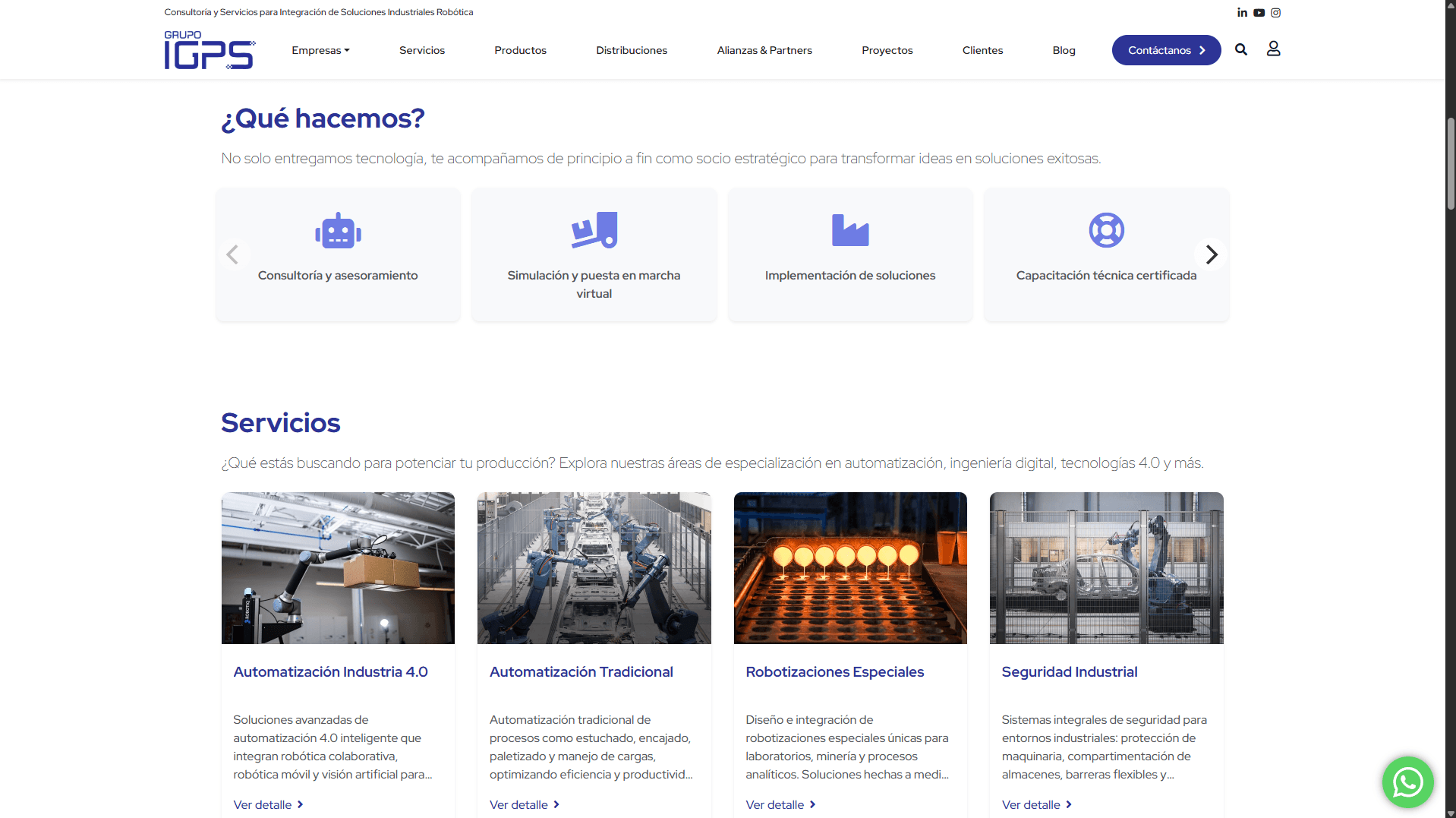Advance carousel with next arrow
The height and width of the screenshot is (818, 1456).
(1212, 254)
